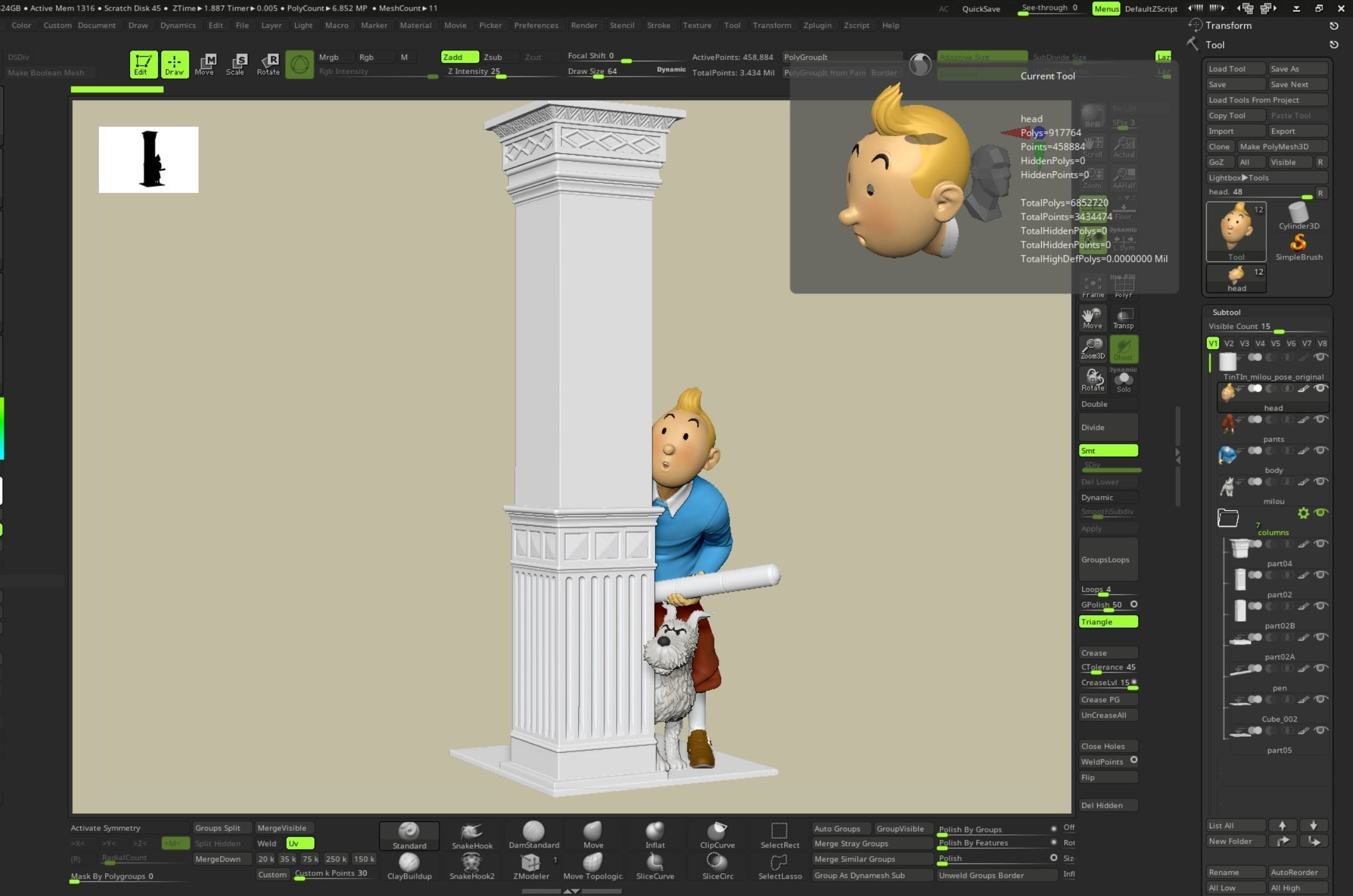Open the Zplugin menu
This screenshot has height=896, width=1353.
pyautogui.click(x=817, y=26)
